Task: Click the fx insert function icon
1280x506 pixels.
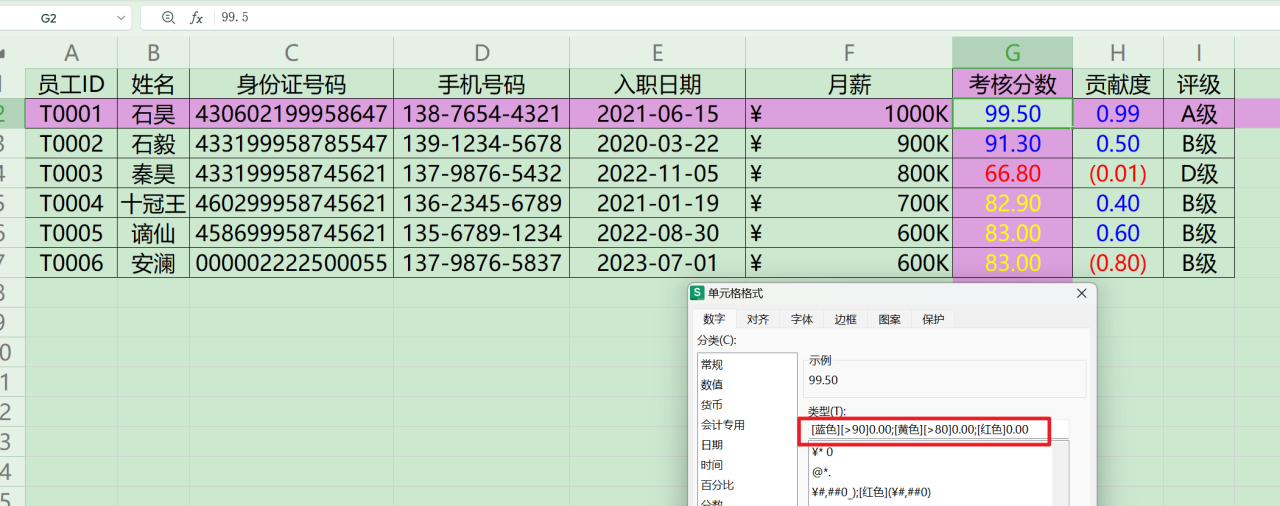Action: click(x=197, y=18)
